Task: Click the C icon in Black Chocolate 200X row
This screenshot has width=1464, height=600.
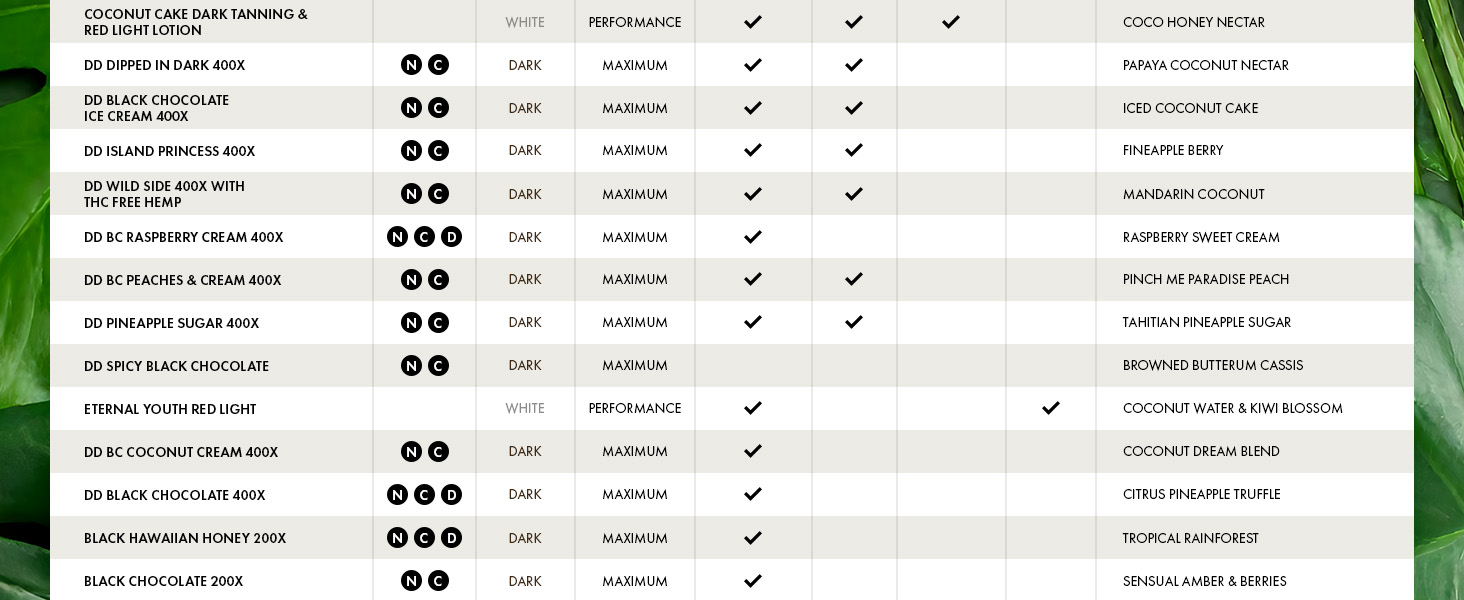Action: tap(438, 581)
